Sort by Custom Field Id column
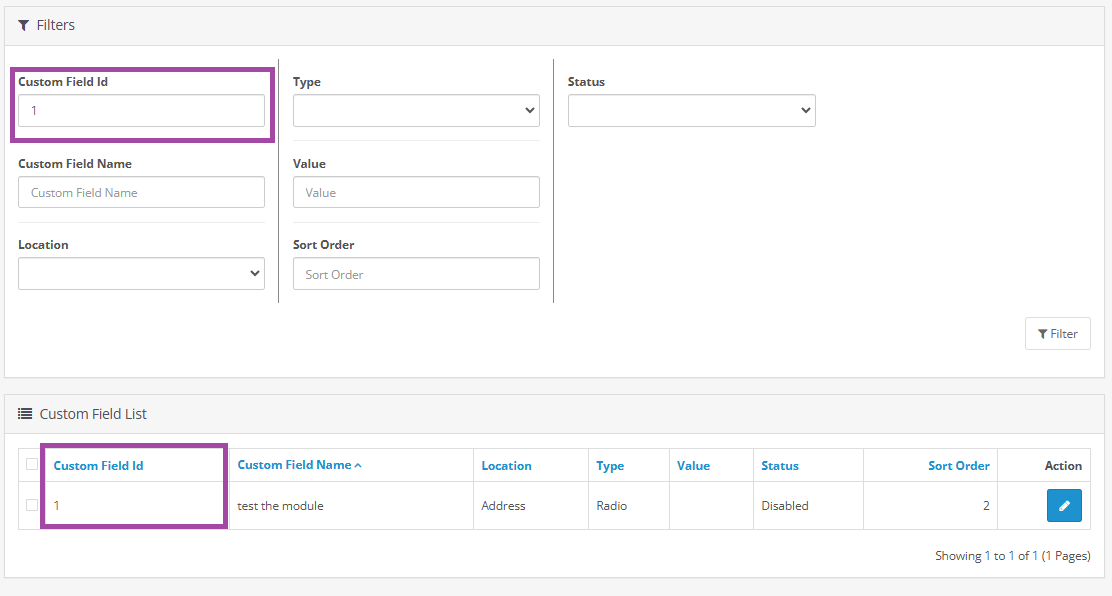Viewport: 1112px width, 596px height. click(98, 466)
